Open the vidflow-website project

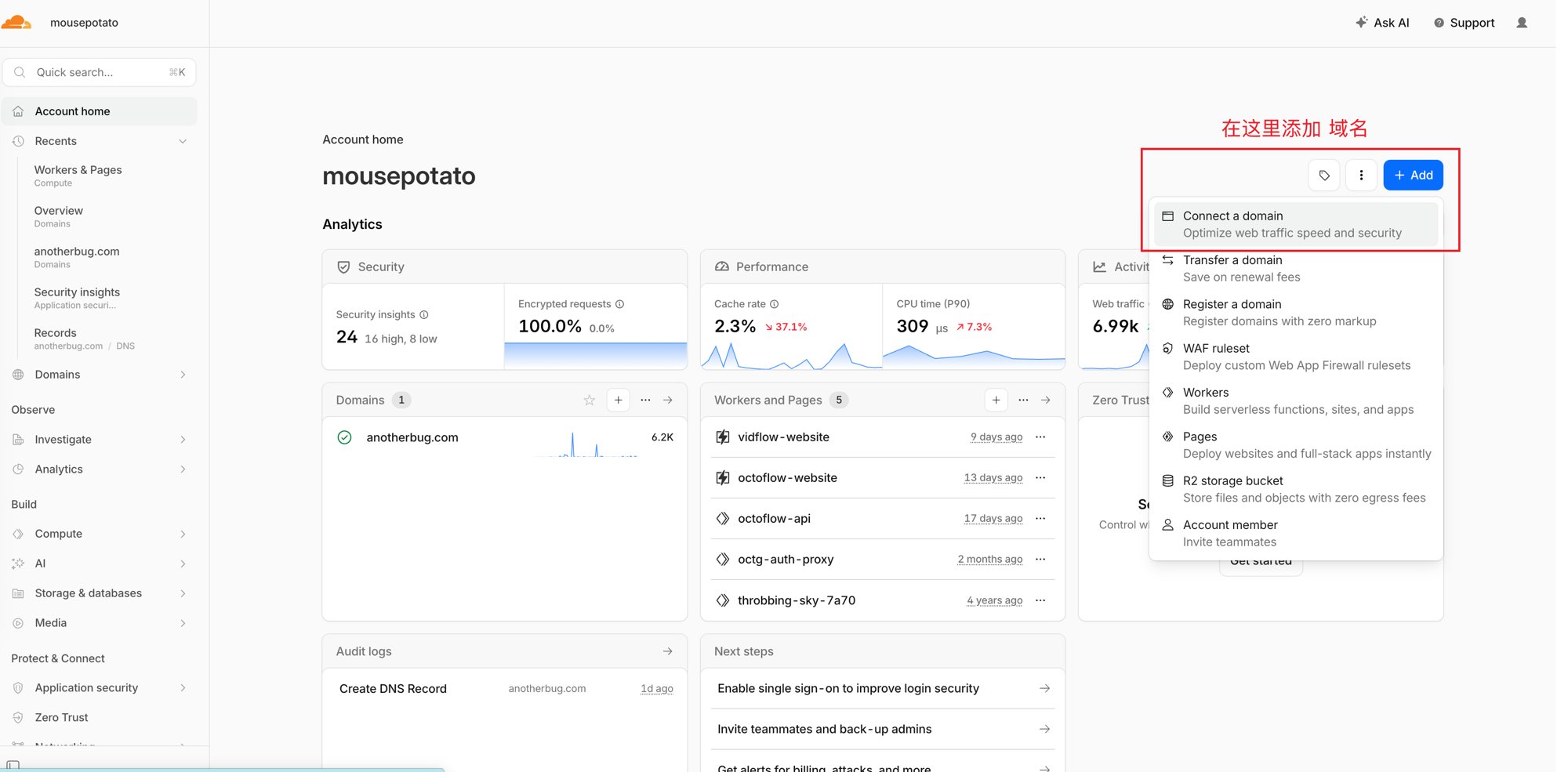click(783, 437)
